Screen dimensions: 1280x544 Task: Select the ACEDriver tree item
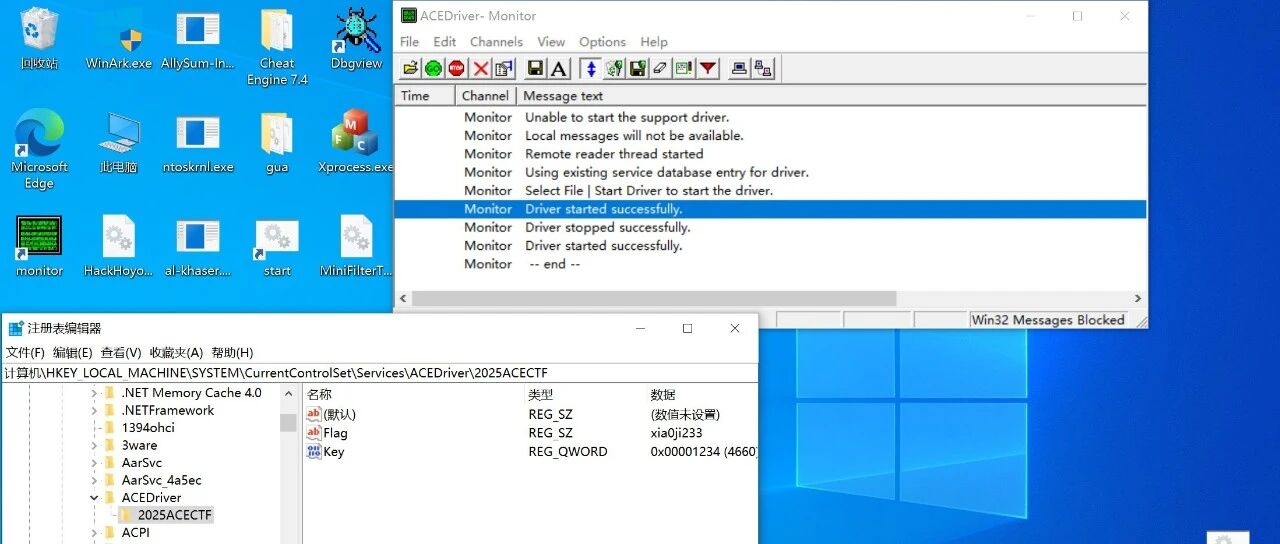point(151,497)
